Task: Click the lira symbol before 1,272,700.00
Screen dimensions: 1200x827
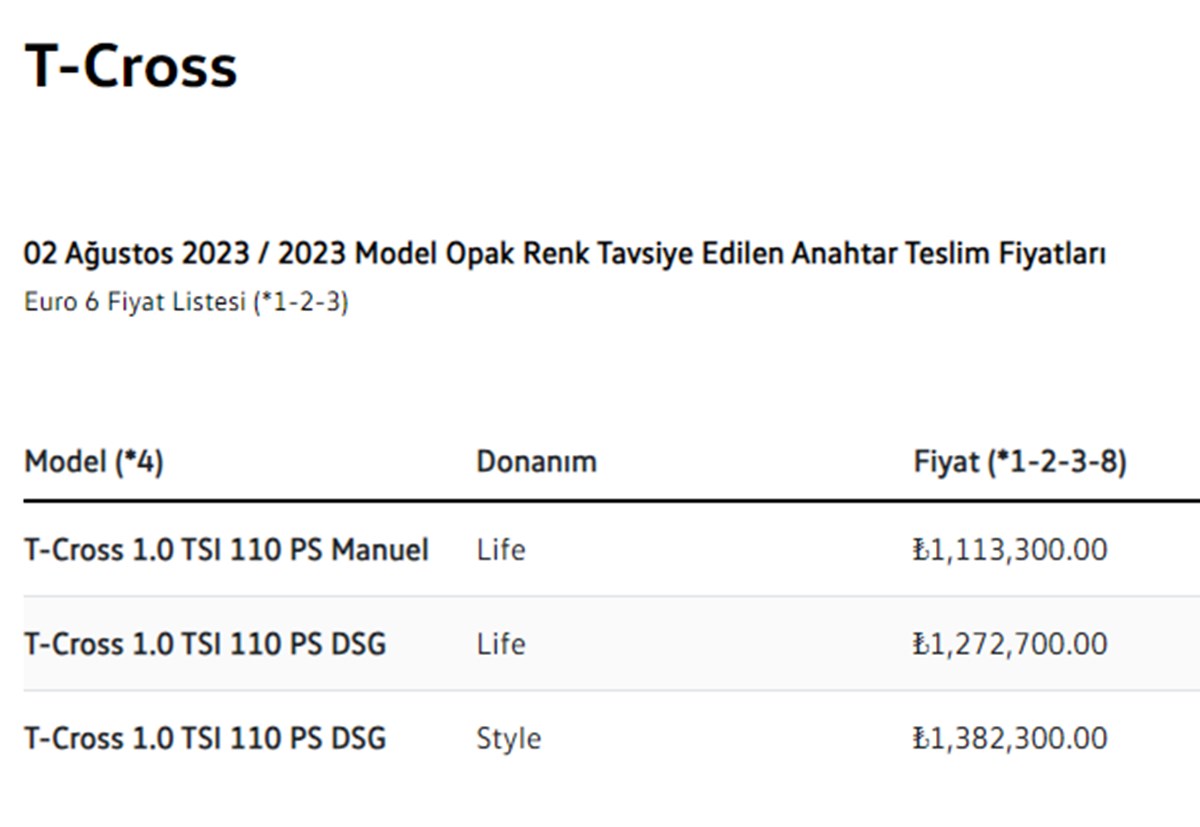Action: pos(921,644)
